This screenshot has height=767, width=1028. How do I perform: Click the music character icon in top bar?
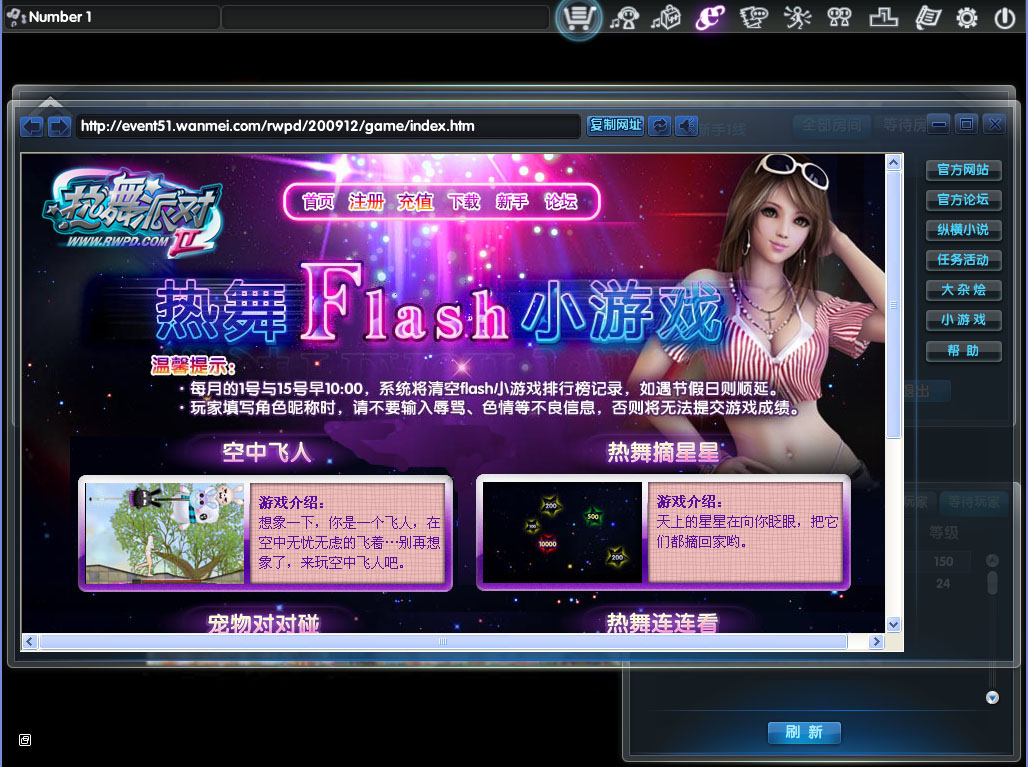[x=623, y=18]
